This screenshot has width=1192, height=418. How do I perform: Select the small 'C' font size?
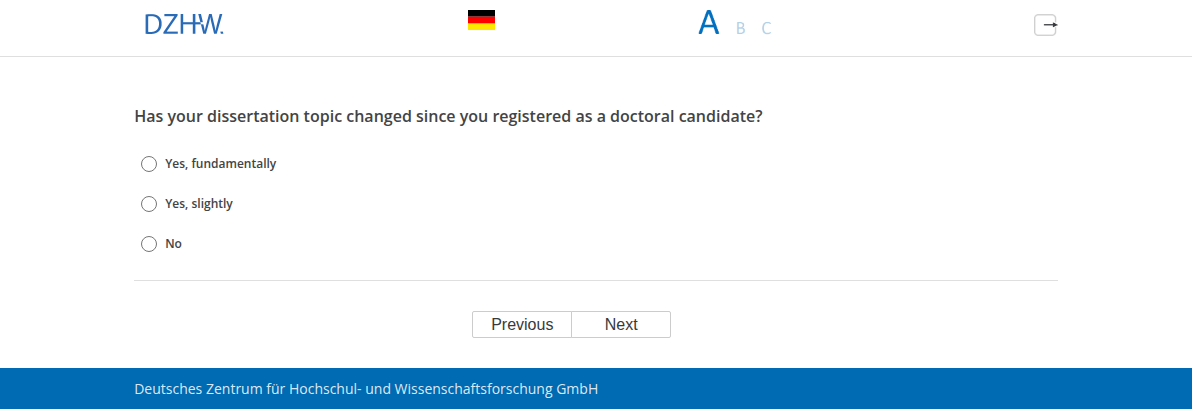click(766, 29)
